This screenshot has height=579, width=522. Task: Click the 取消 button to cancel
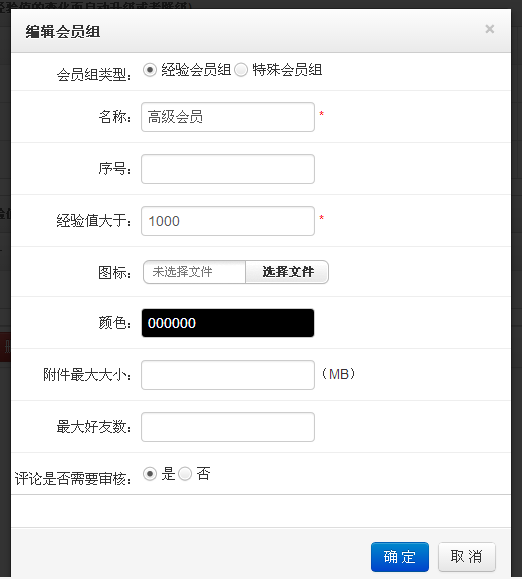point(467,557)
